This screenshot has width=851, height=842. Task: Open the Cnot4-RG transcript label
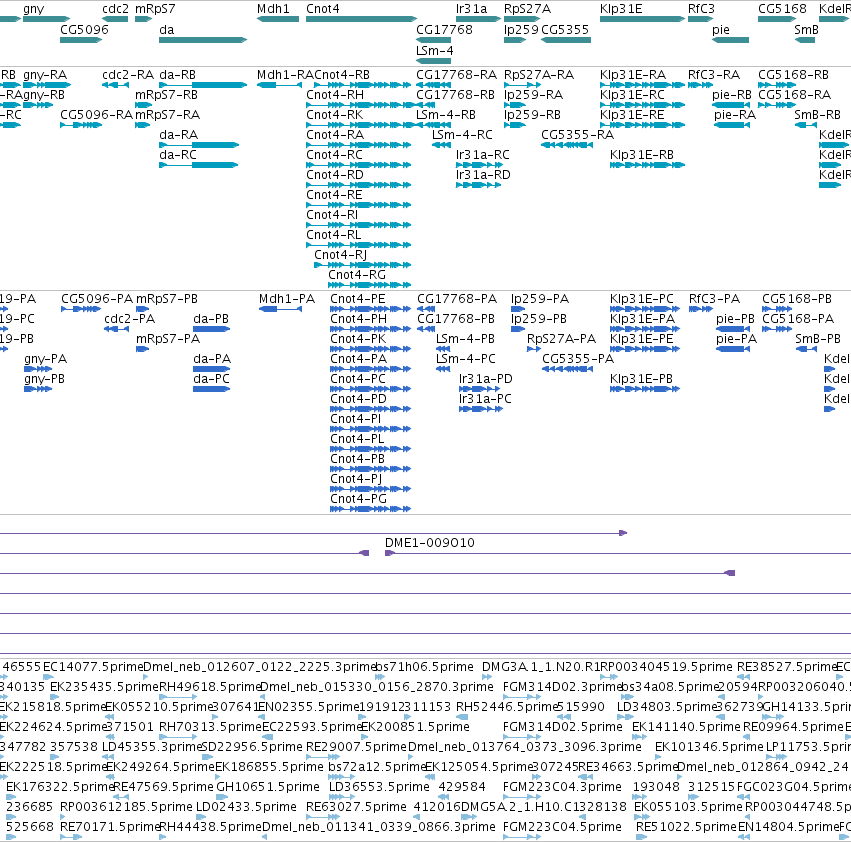(357, 275)
